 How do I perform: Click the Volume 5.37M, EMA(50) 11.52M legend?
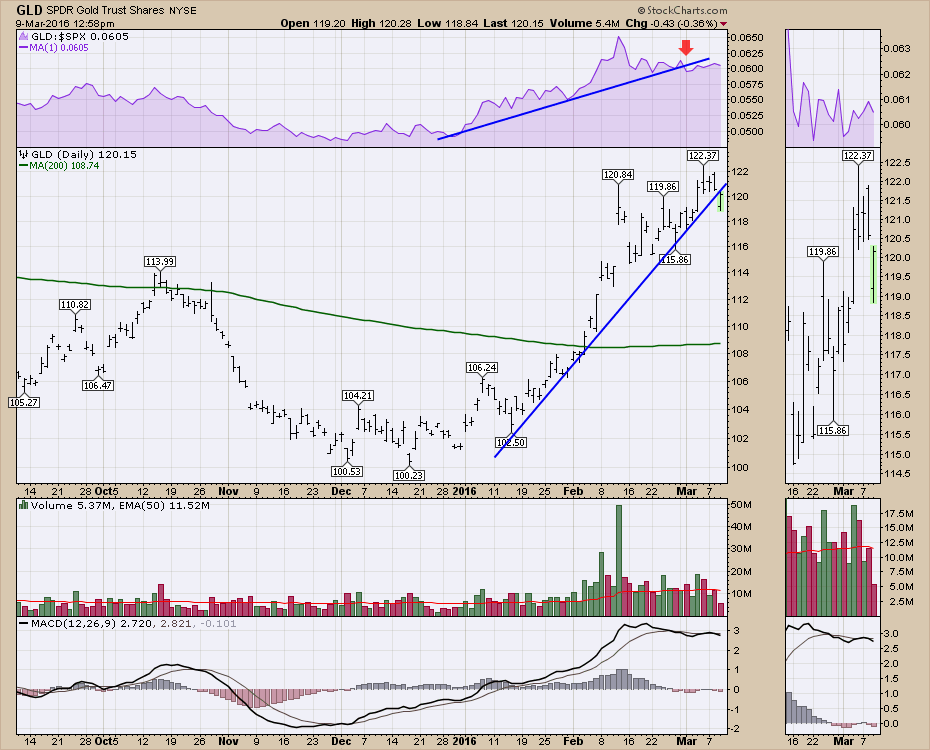tap(120, 505)
